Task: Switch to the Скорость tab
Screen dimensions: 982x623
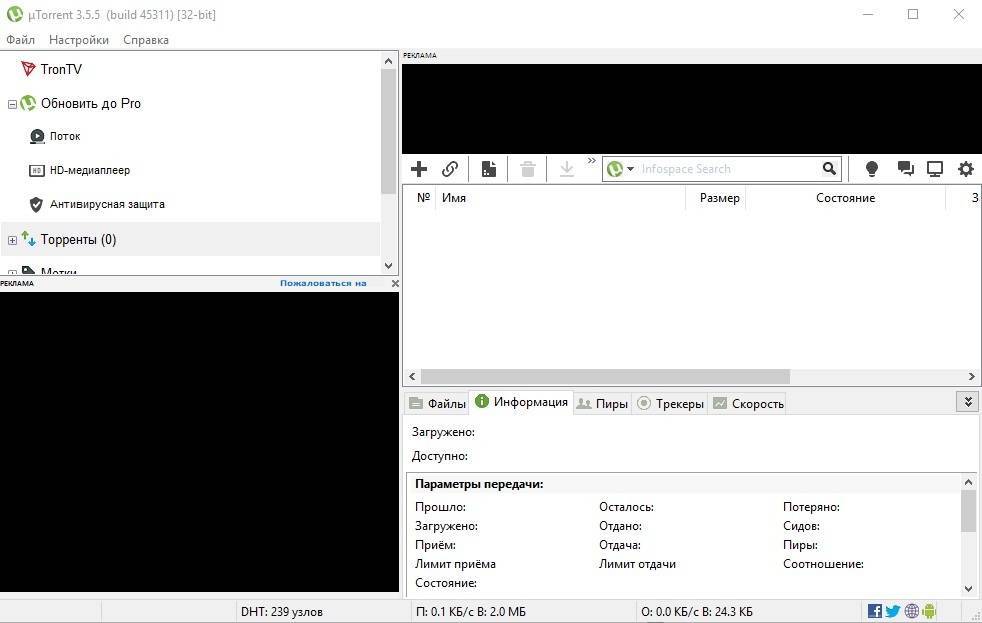Action: (x=748, y=404)
